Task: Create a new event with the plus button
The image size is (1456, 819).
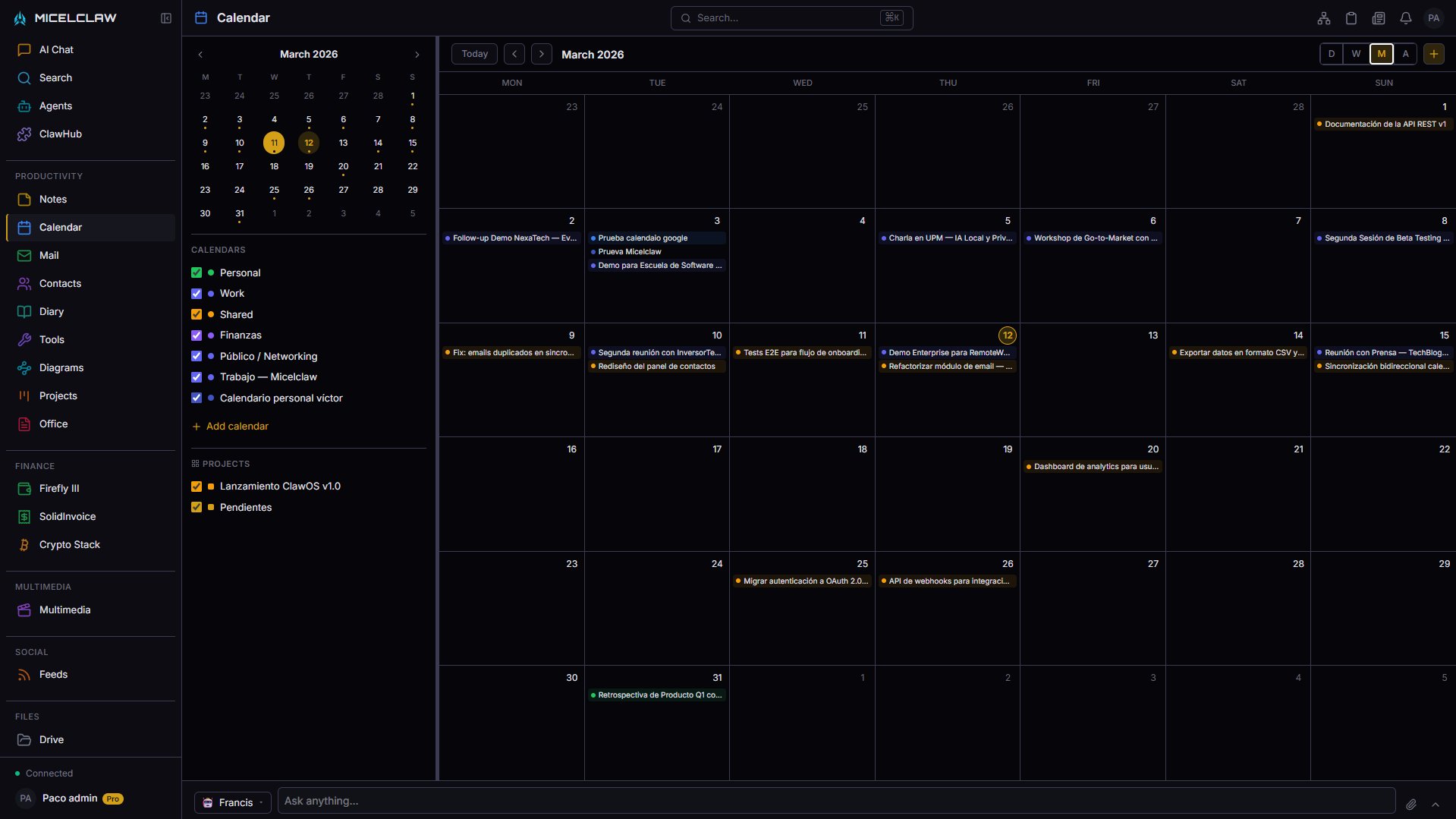Action: click(x=1433, y=54)
